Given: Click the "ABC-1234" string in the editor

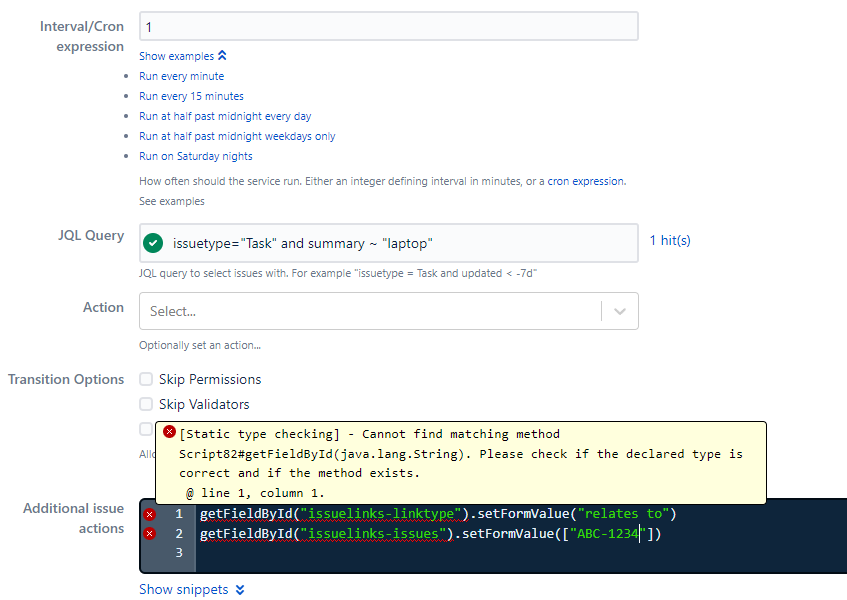Looking at the screenshot, I should [608, 534].
